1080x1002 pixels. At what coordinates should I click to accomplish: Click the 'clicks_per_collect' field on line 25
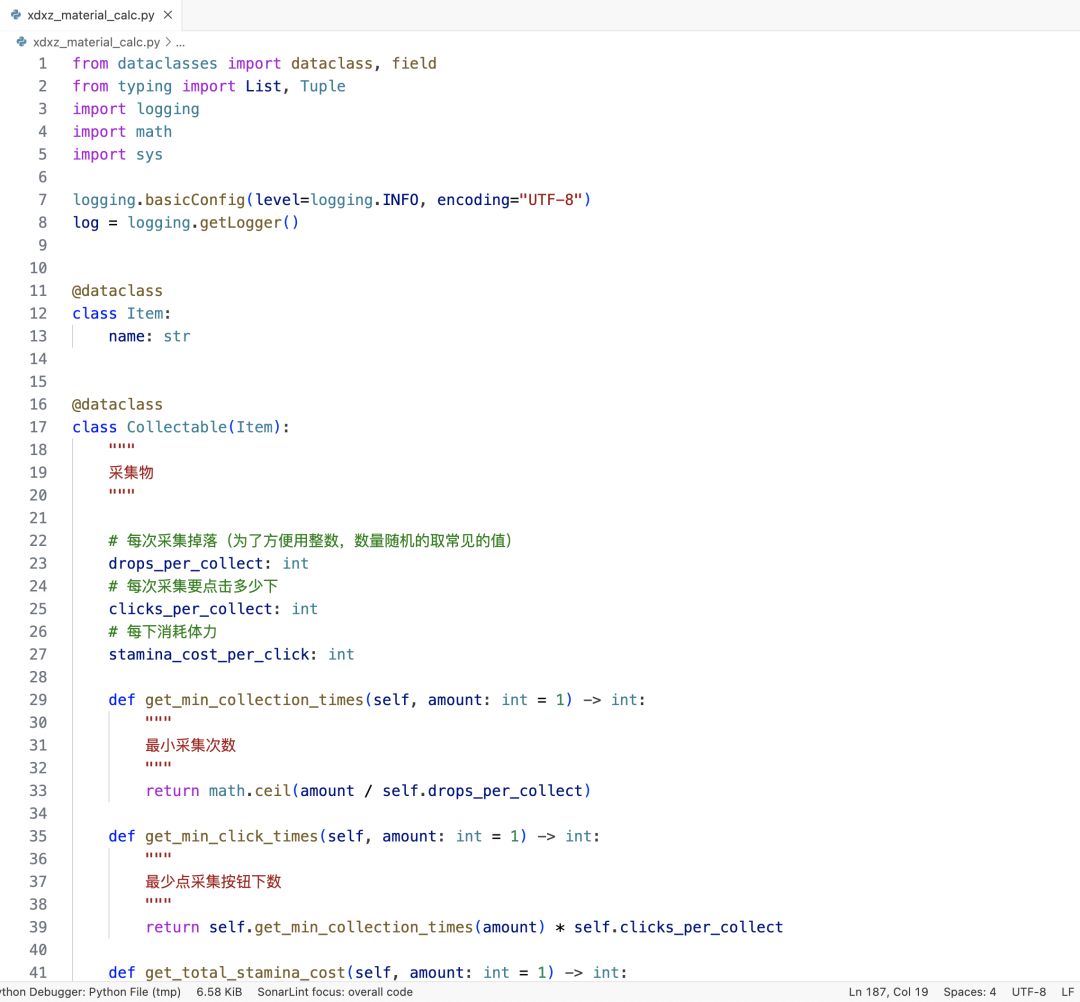coord(190,609)
